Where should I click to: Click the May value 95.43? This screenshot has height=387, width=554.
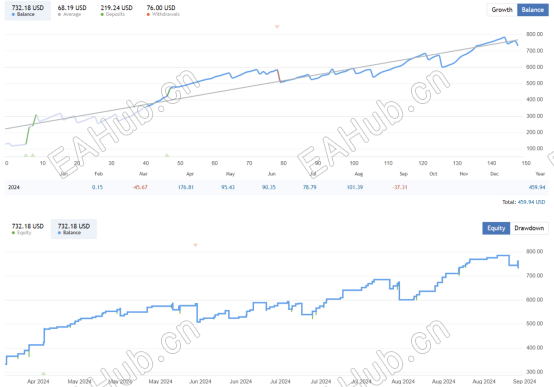(x=228, y=187)
